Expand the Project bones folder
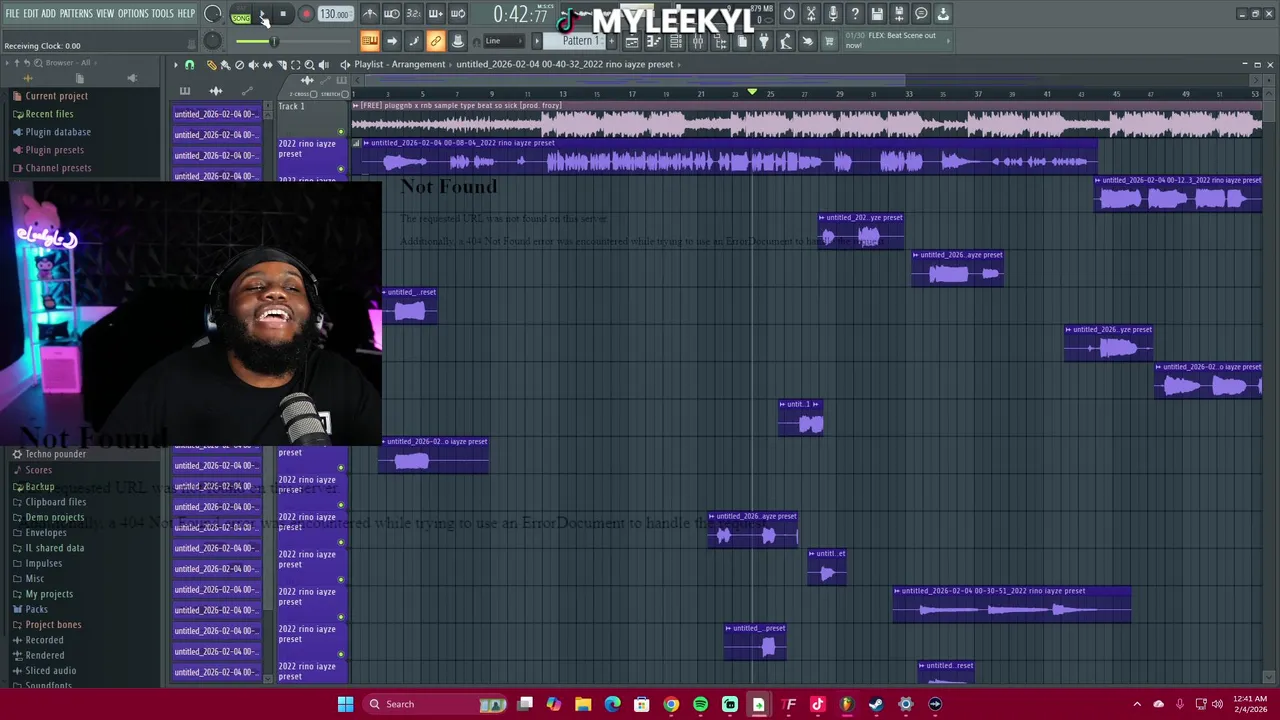The height and width of the screenshot is (720, 1280). tap(53, 625)
